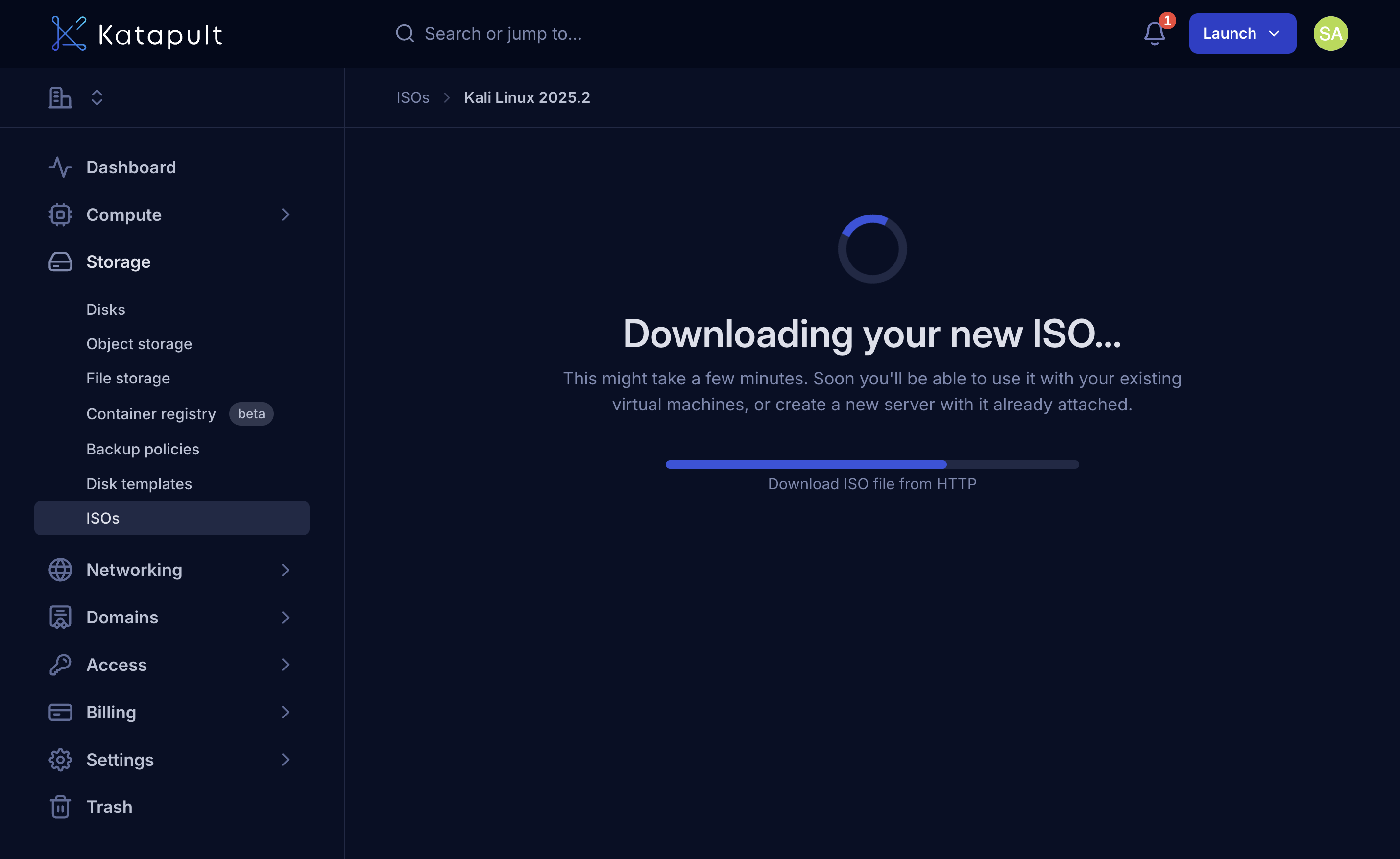The image size is (1400, 859).
Task: Open Disk templates
Action: click(139, 483)
